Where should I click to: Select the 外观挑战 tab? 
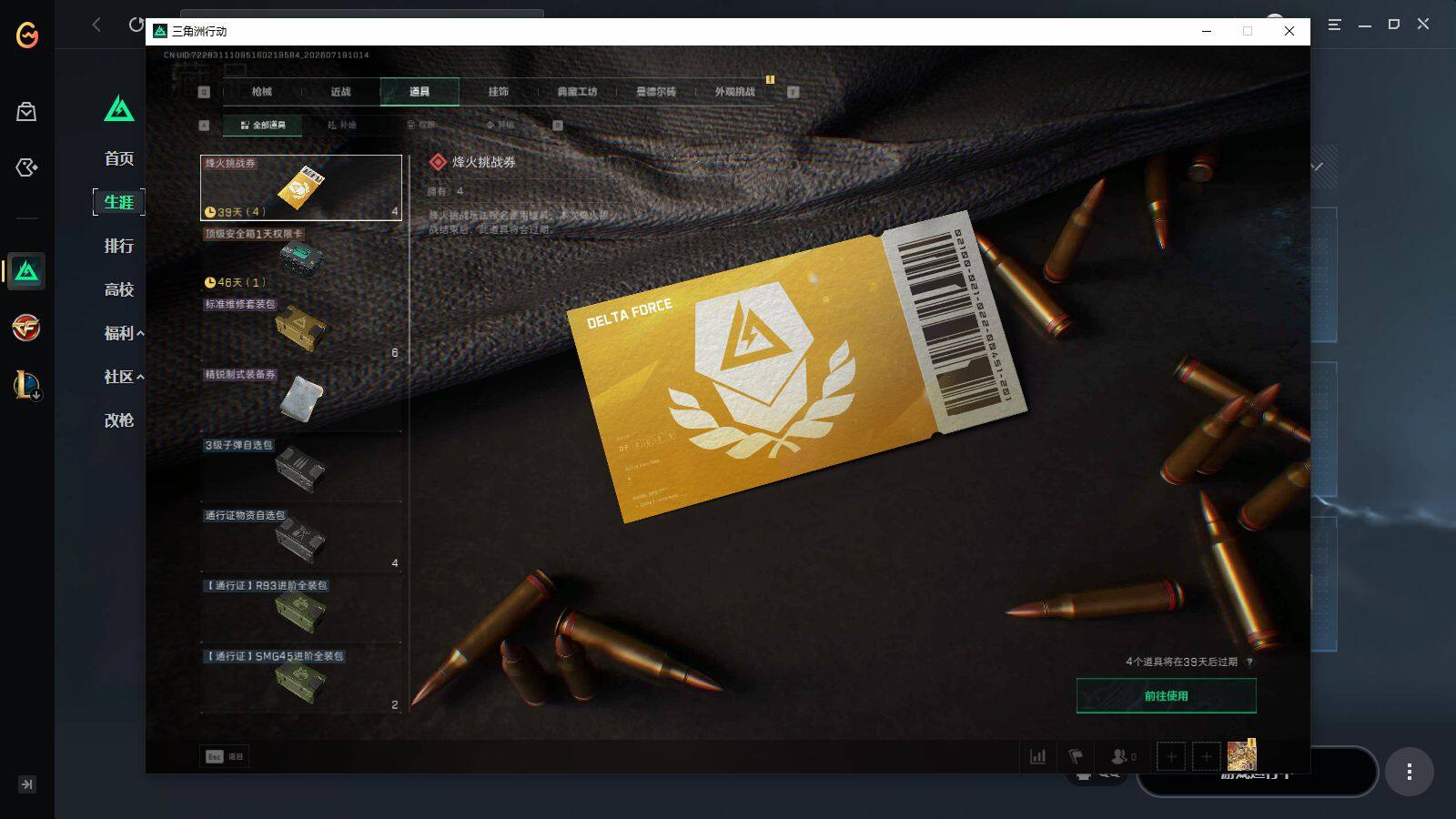pos(735,92)
